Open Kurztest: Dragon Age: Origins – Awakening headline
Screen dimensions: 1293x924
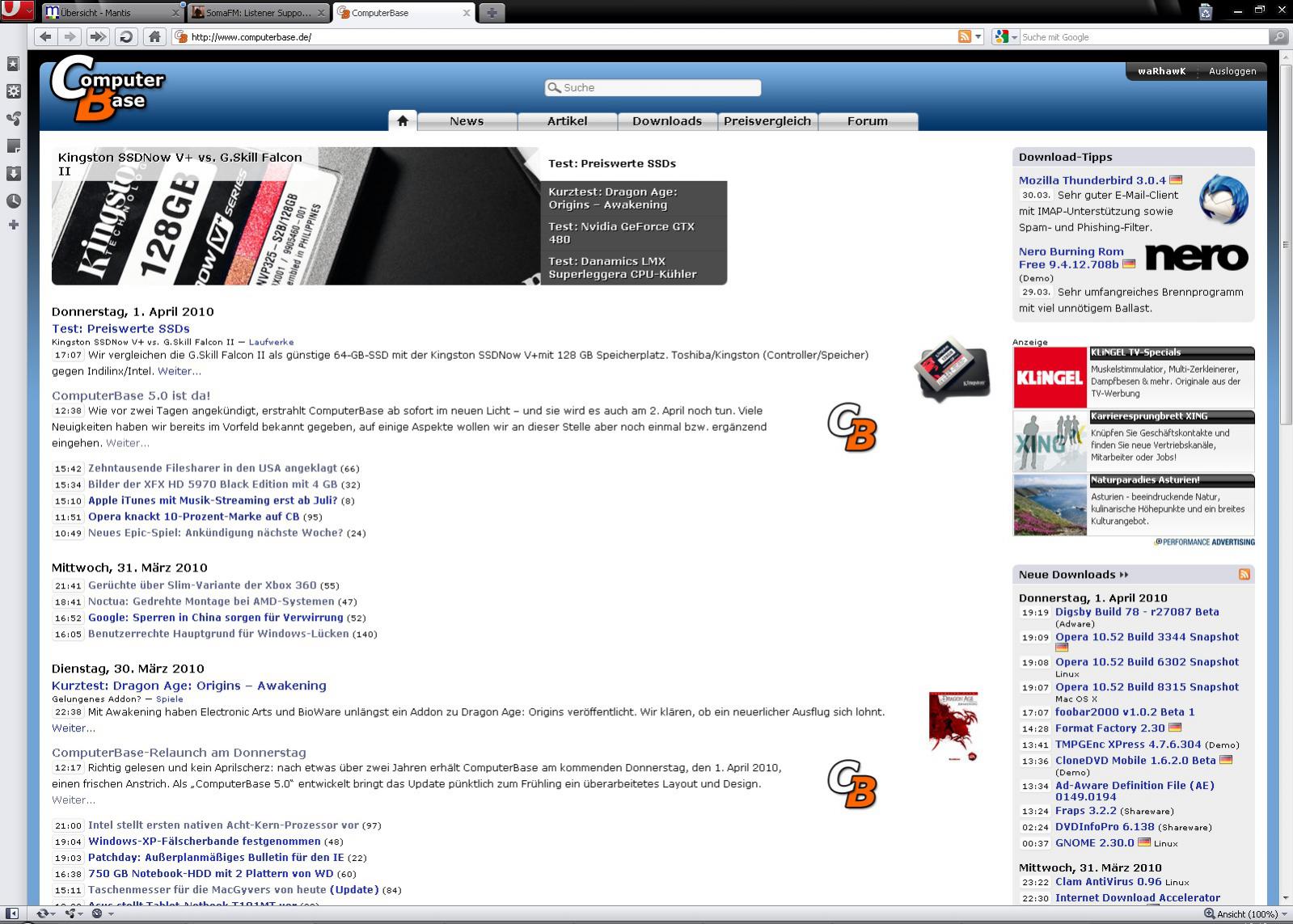tap(189, 686)
